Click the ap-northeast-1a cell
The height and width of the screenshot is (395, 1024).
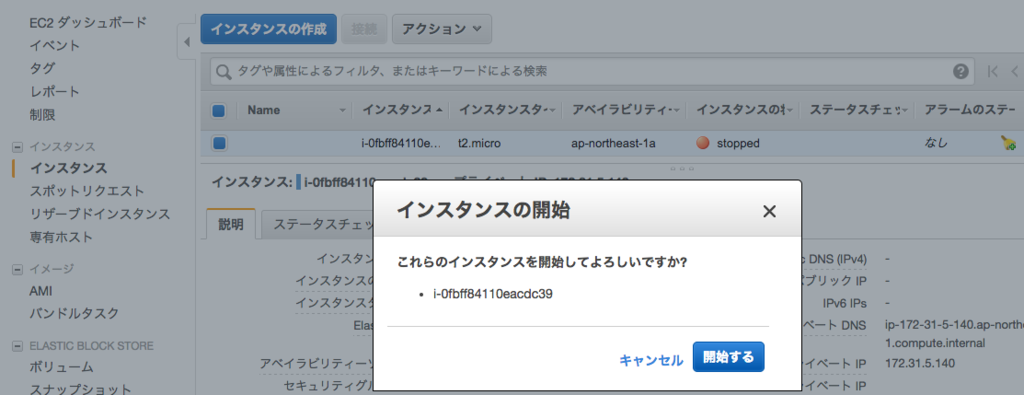(613, 143)
